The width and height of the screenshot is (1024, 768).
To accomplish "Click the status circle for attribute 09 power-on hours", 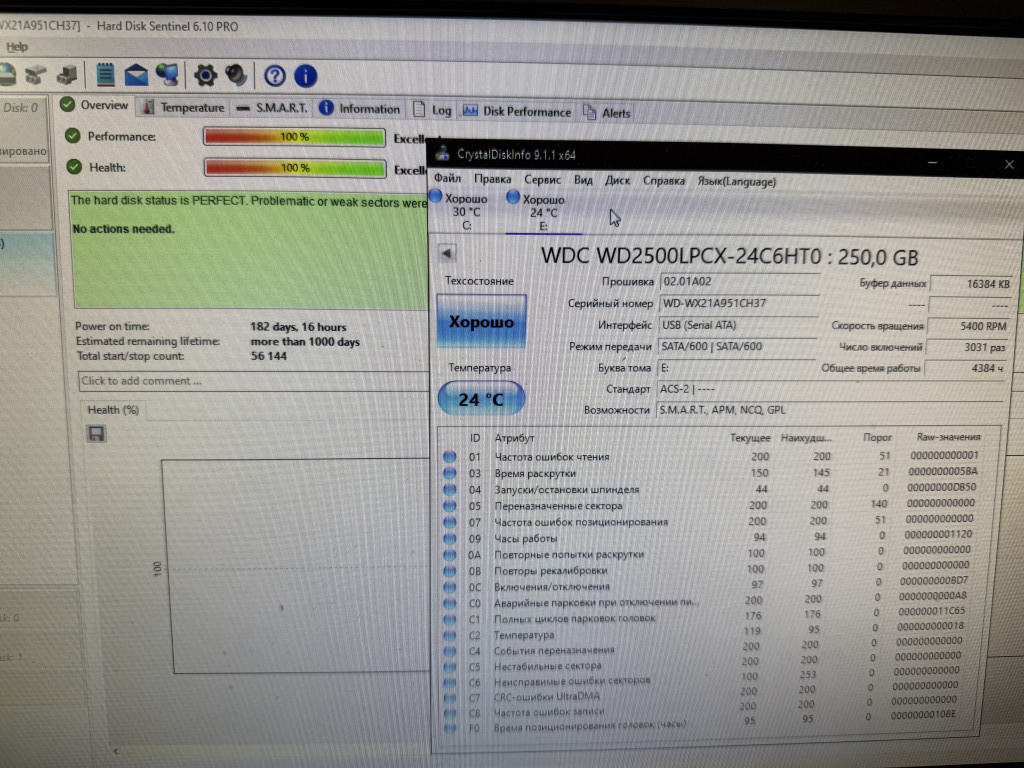I will 449,538.
